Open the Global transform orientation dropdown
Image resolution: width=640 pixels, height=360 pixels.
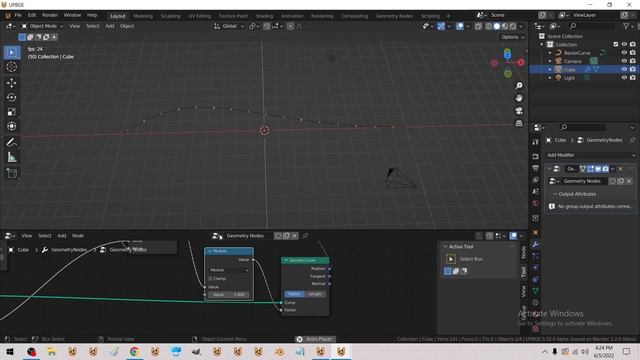[x=229, y=26]
